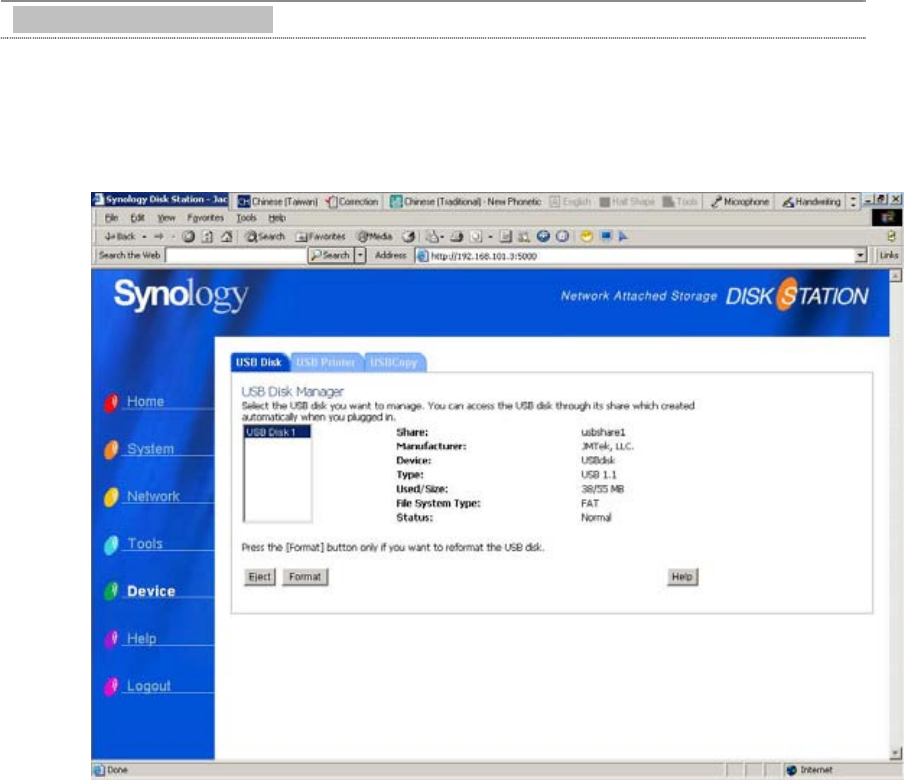Open the Network link in sidebar
This screenshot has height=780, width=904.
click(x=153, y=496)
